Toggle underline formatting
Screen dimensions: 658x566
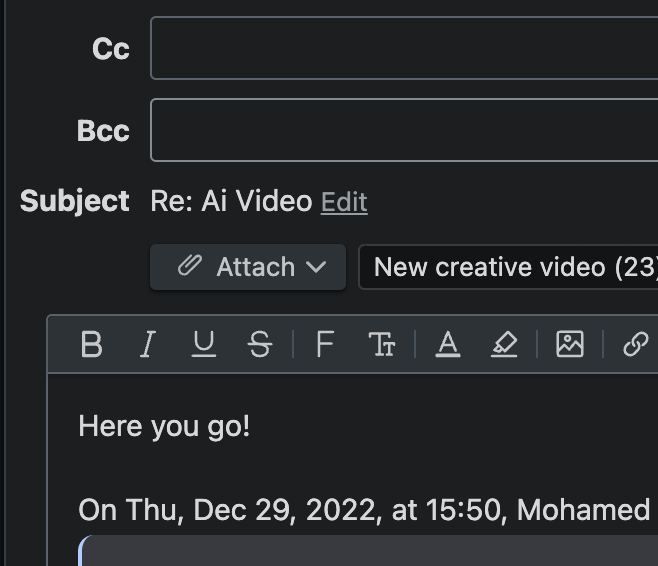tap(204, 345)
